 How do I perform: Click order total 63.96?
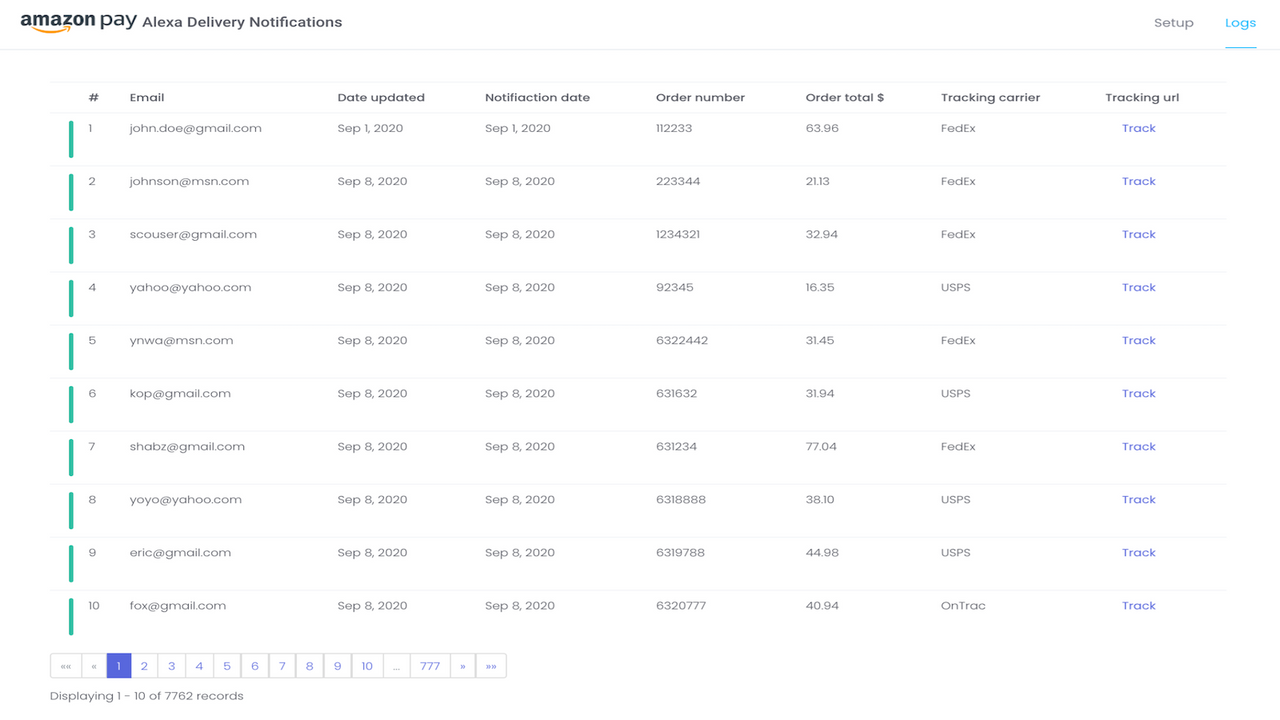tap(822, 128)
